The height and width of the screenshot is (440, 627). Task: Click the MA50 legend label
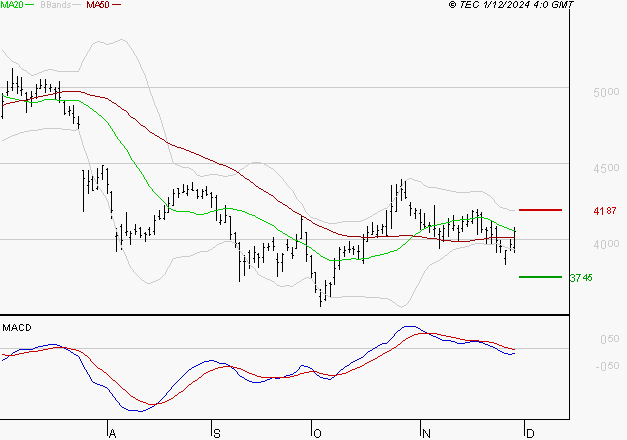pyautogui.click(x=98, y=5)
